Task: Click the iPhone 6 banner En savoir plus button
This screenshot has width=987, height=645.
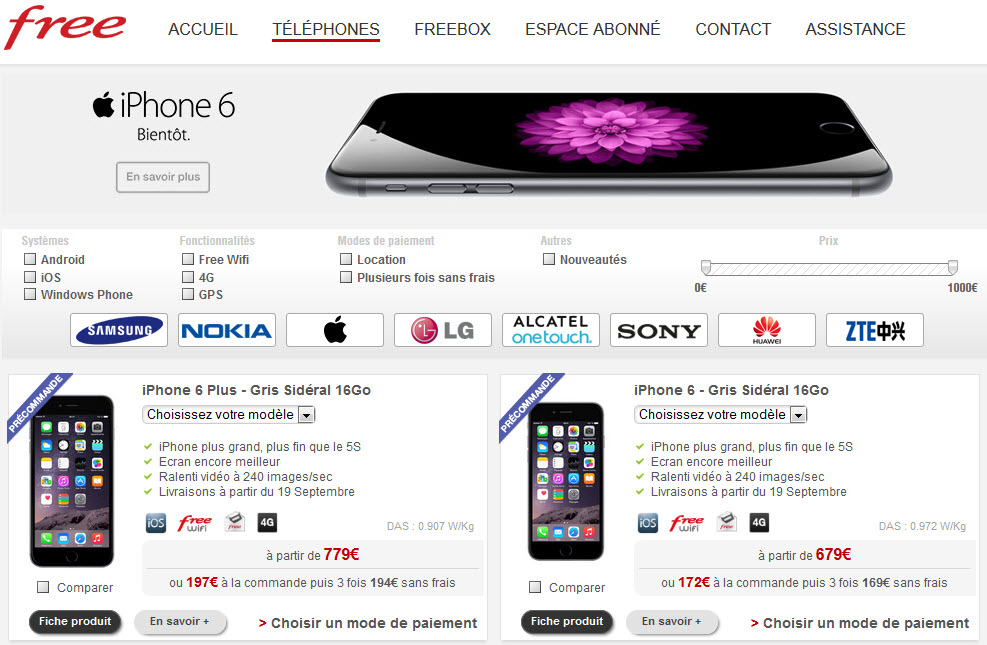Action: pos(163,177)
